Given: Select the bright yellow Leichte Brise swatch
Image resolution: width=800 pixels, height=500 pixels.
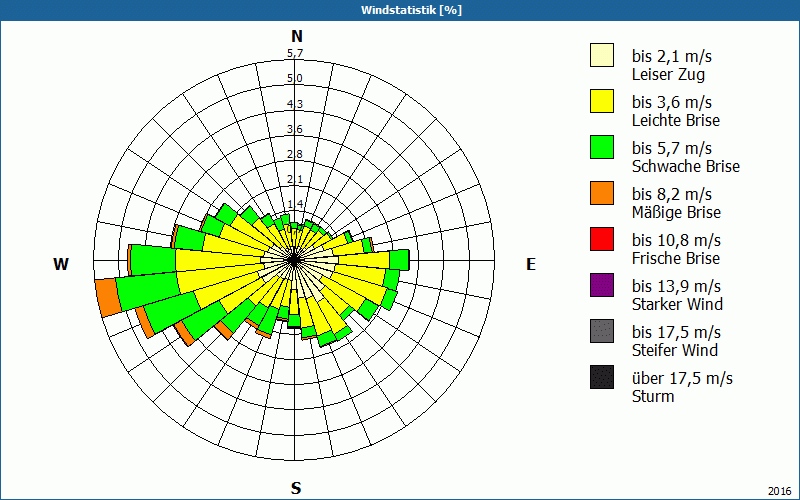Looking at the screenshot, I should 601,101.
